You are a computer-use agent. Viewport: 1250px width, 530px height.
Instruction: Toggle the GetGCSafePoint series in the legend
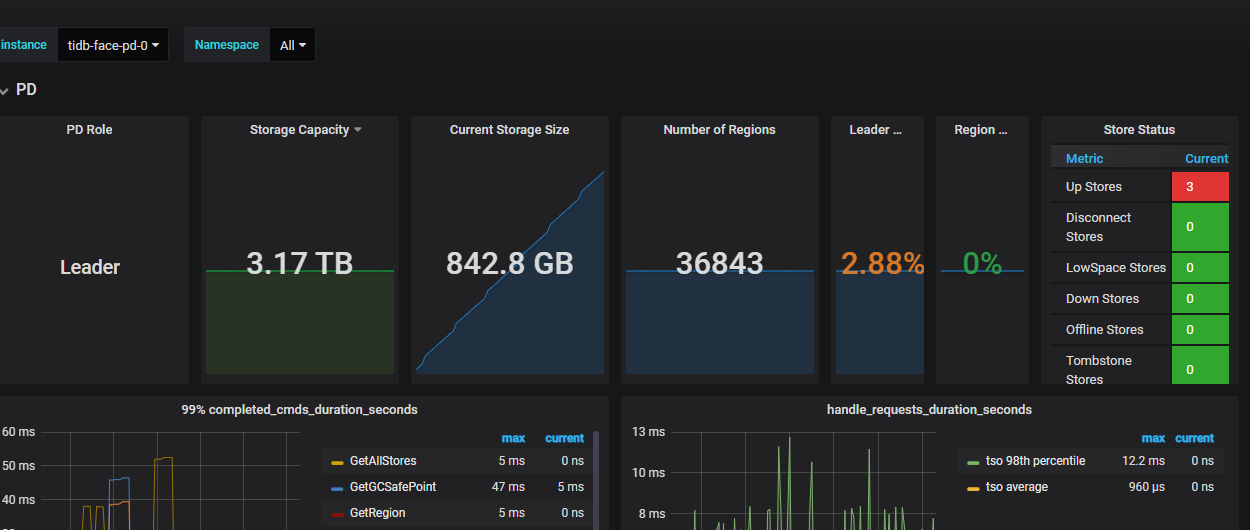coord(392,487)
